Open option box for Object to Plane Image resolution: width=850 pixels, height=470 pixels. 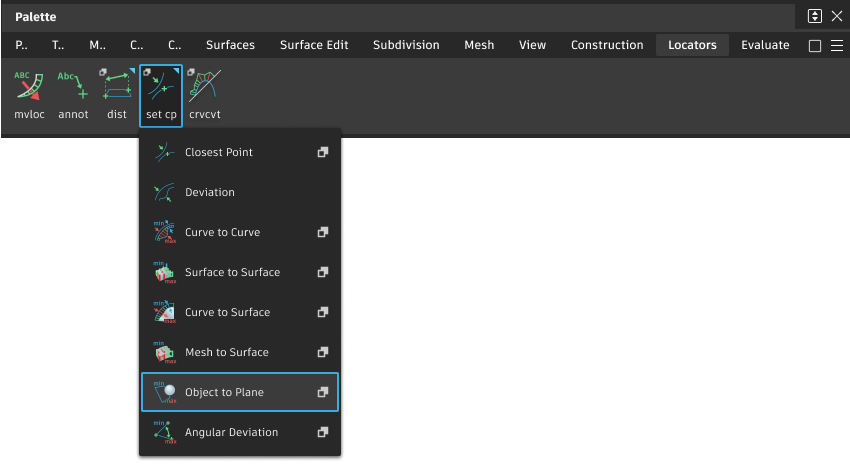[x=323, y=392]
